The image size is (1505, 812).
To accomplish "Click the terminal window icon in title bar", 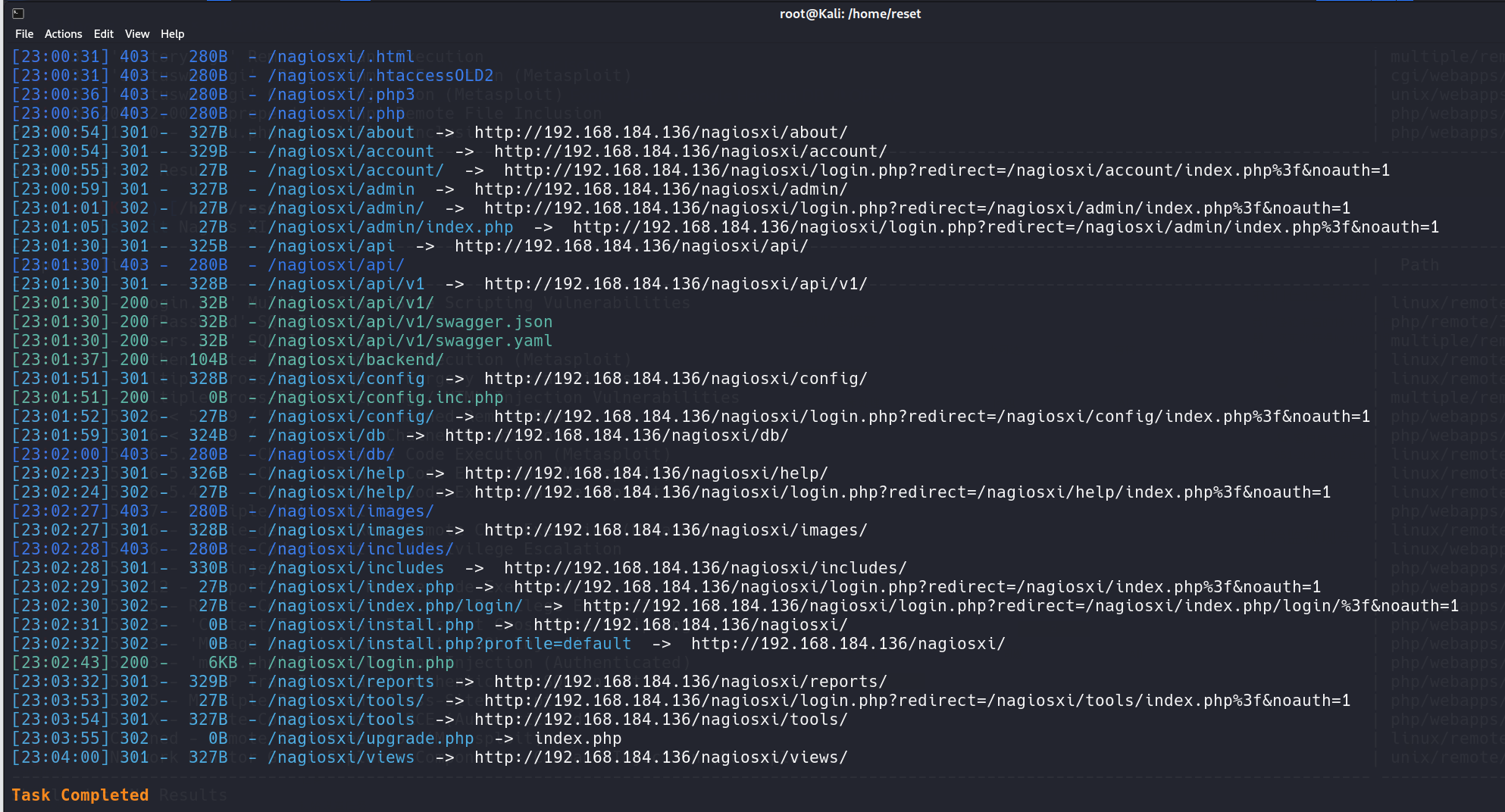I will point(18,13).
